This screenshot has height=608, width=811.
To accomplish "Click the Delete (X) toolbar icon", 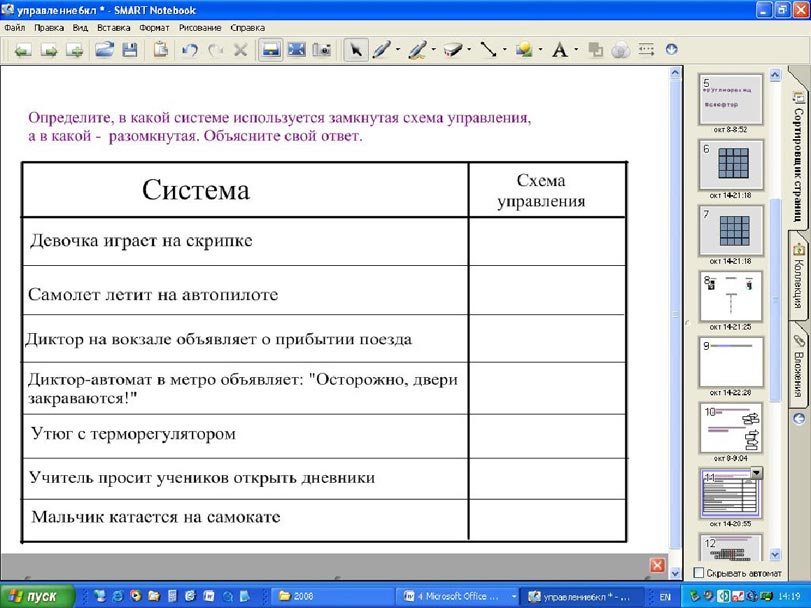I will pos(240,49).
